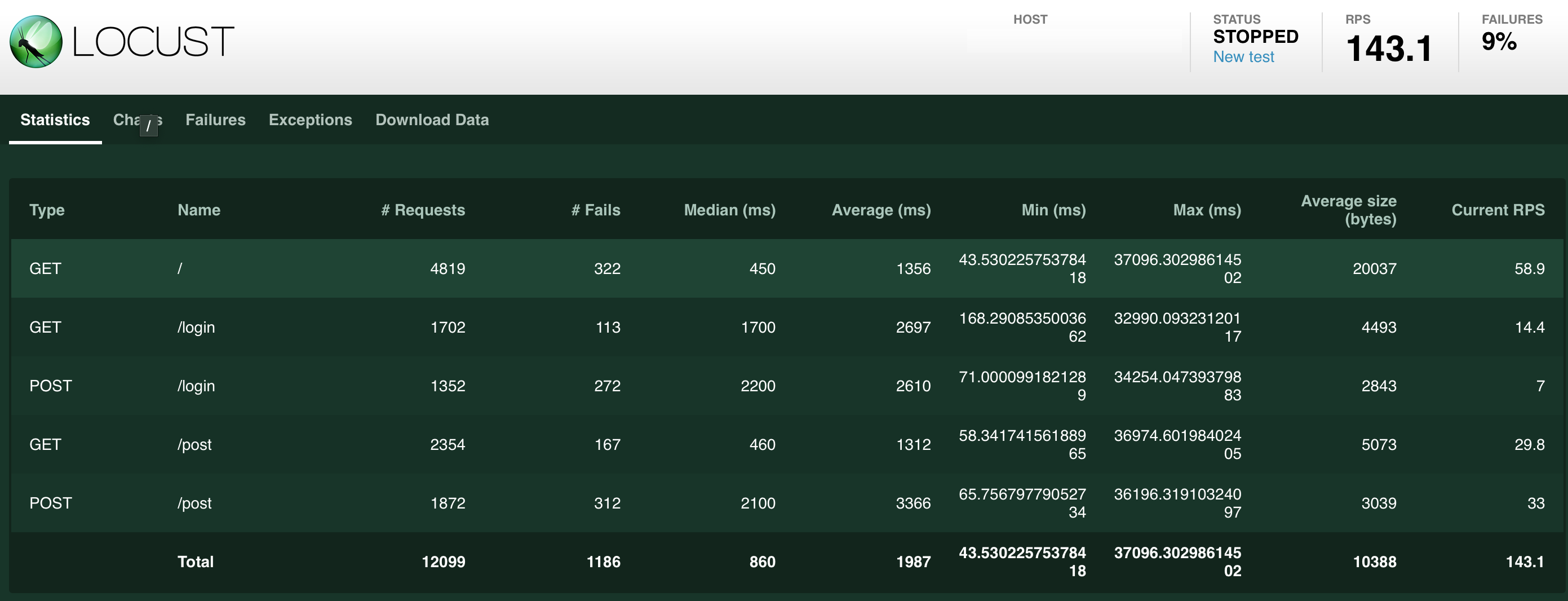Sort by the Name column header

coord(198,210)
